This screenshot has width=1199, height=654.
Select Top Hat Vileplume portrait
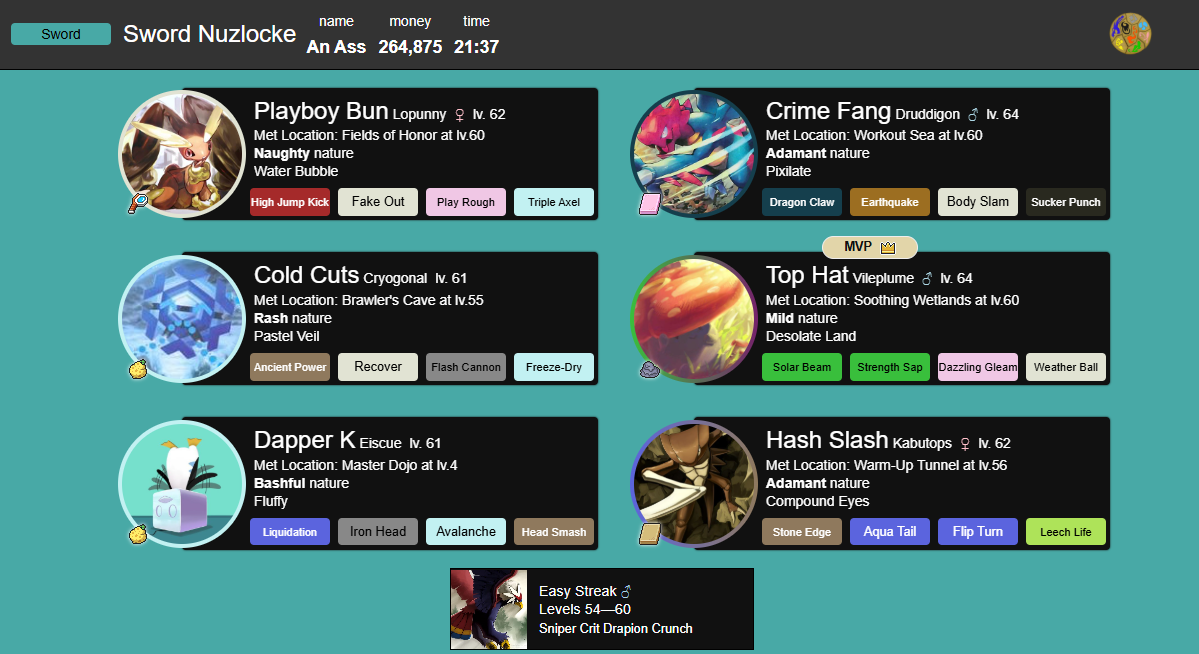pyautogui.click(x=694, y=319)
